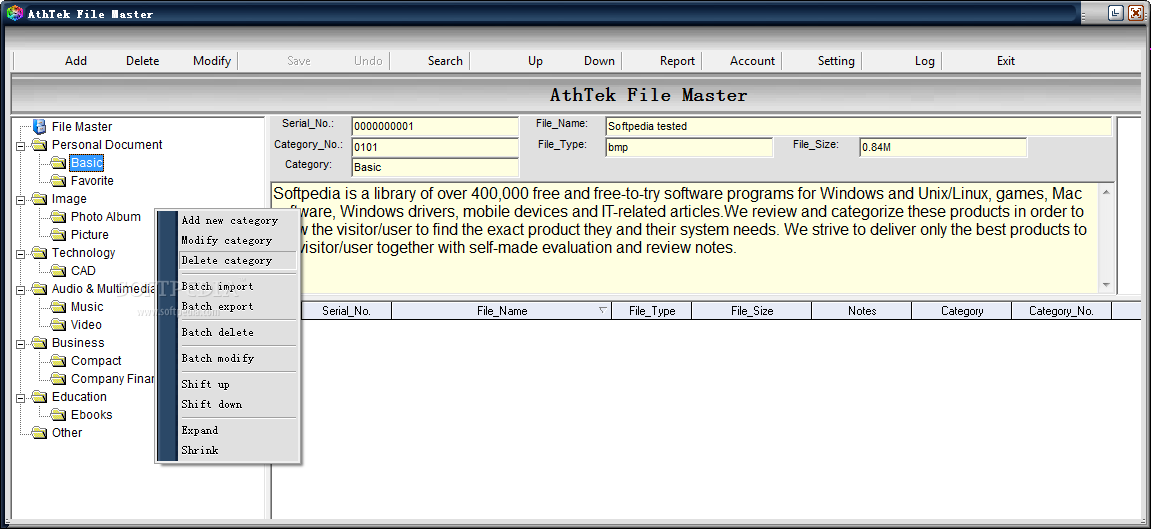Click the File_Type field showing bmp
The width and height of the screenshot is (1151, 529).
point(689,147)
